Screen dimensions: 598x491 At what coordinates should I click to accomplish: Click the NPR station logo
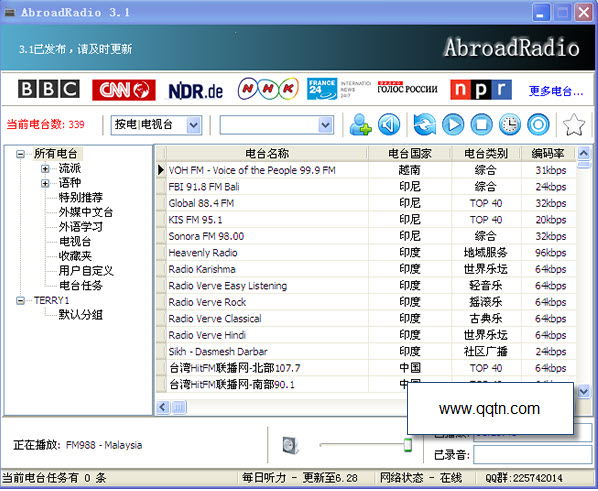pyautogui.click(x=481, y=89)
